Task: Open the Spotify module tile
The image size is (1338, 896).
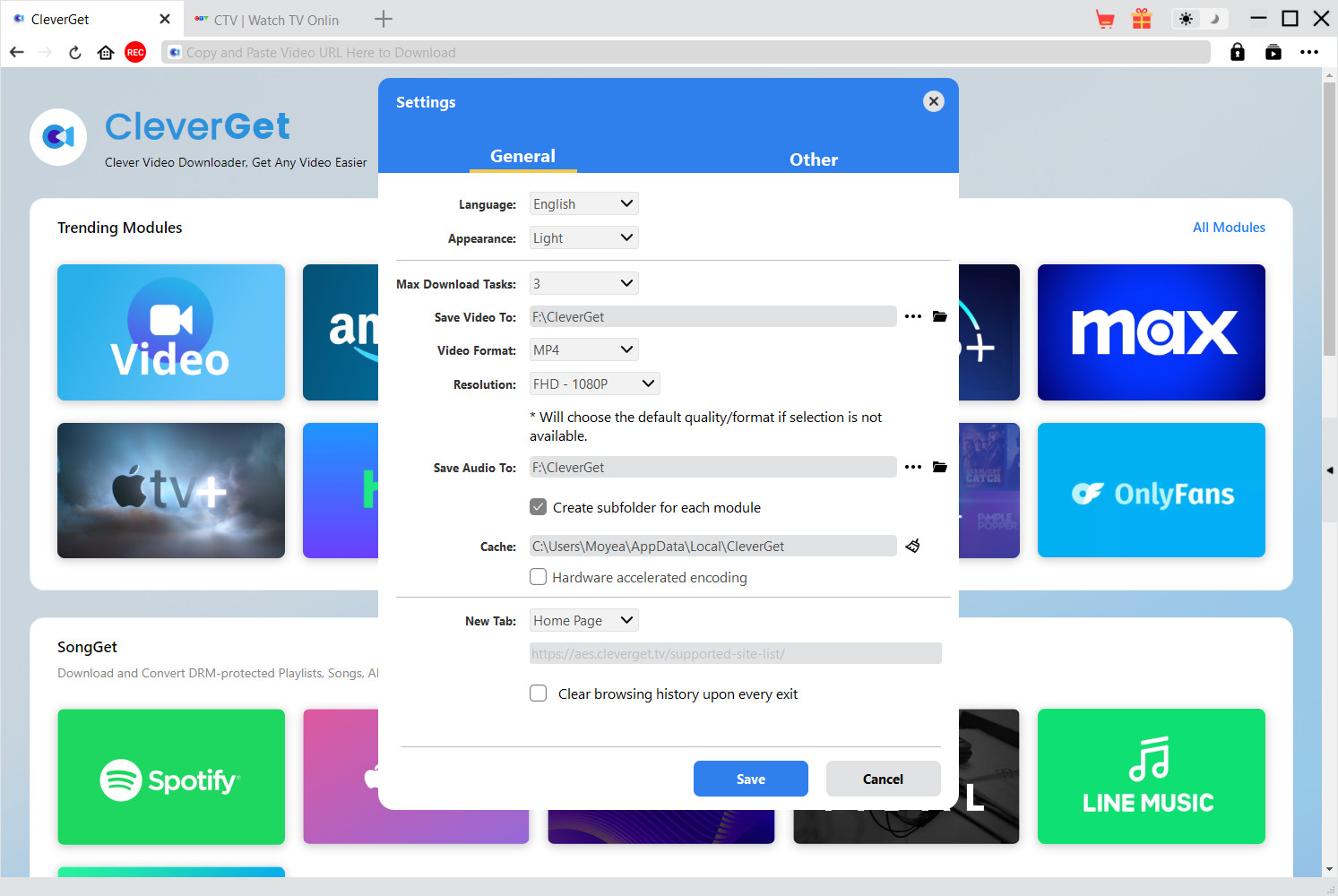Action: 171,777
